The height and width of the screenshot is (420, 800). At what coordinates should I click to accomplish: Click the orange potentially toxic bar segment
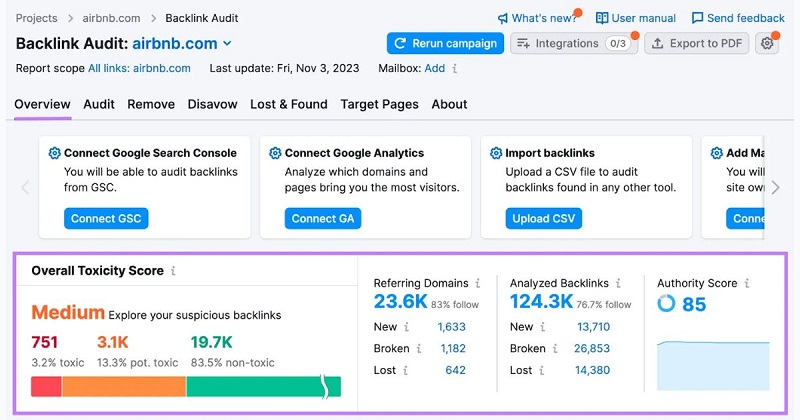pyautogui.click(x=124, y=386)
